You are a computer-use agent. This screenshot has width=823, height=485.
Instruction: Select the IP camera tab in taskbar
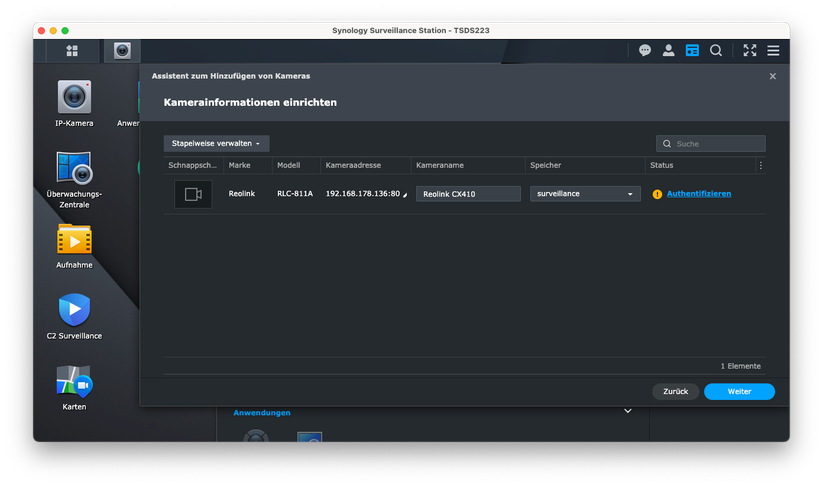pyautogui.click(x=122, y=51)
